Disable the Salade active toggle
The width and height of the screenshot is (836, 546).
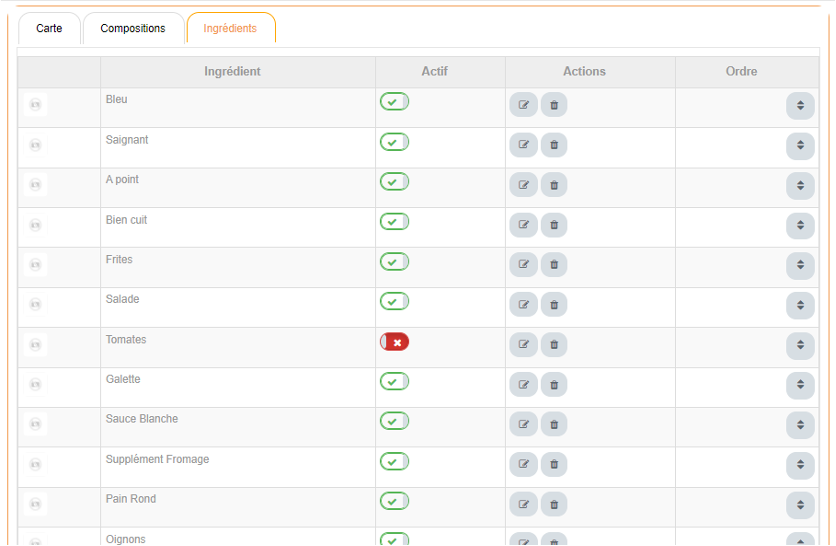394,301
